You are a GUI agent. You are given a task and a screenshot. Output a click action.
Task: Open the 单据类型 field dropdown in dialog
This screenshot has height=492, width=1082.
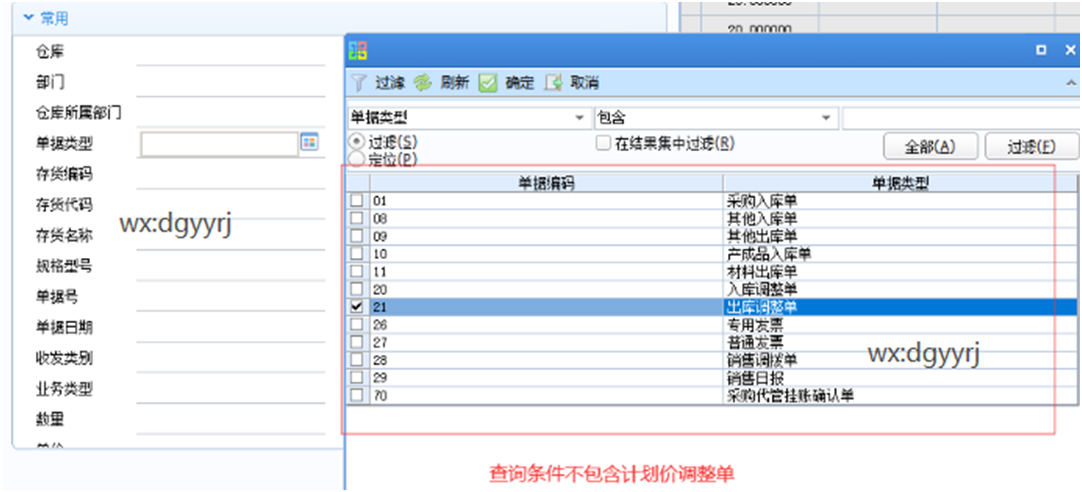[579, 118]
